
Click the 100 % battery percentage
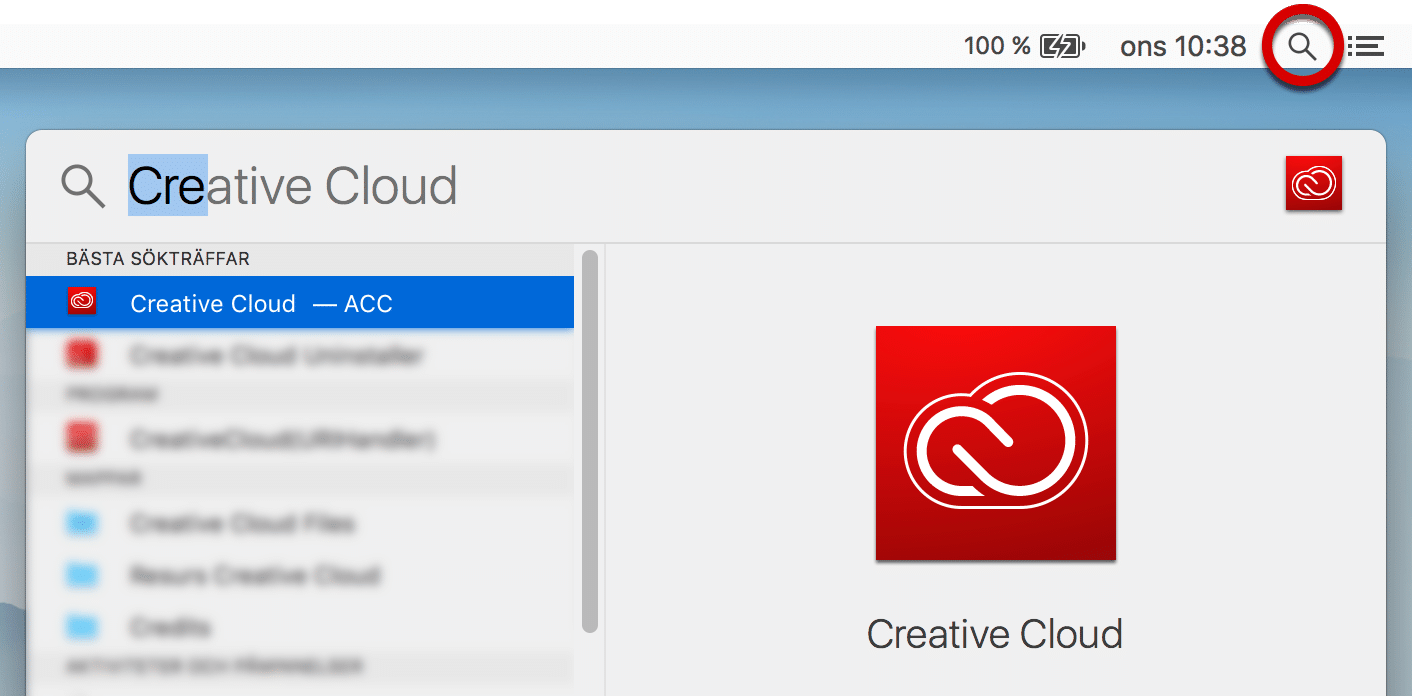click(x=997, y=46)
